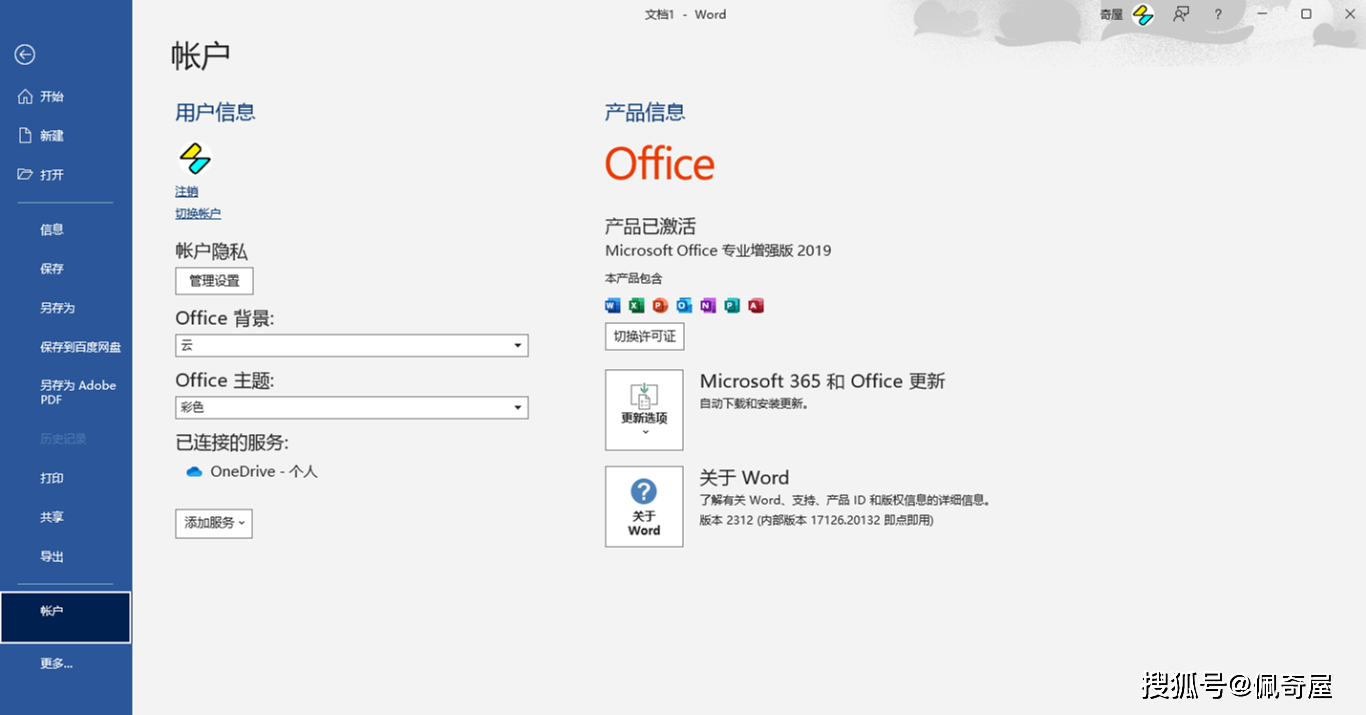Click the PowerPoint product icon

click(659, 305)
